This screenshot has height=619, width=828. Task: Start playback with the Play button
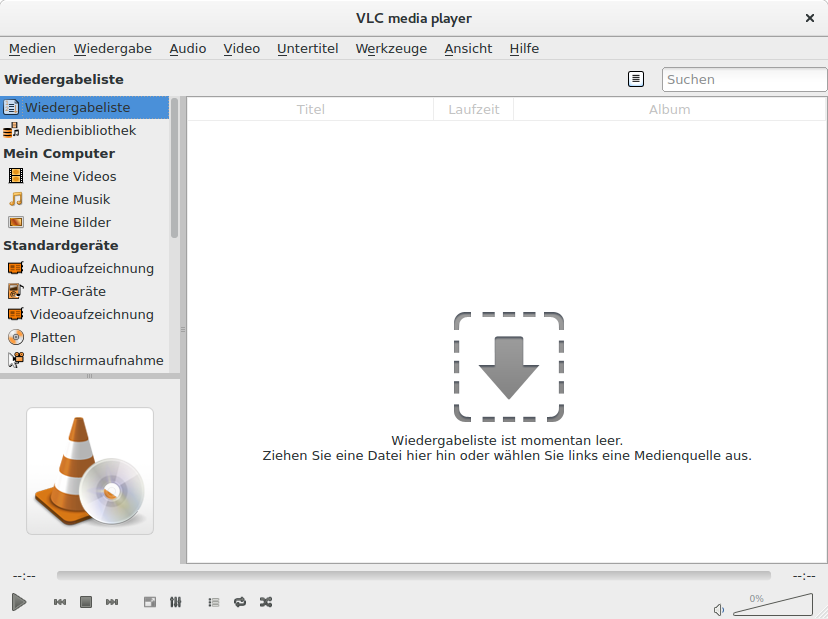(19, 602)
